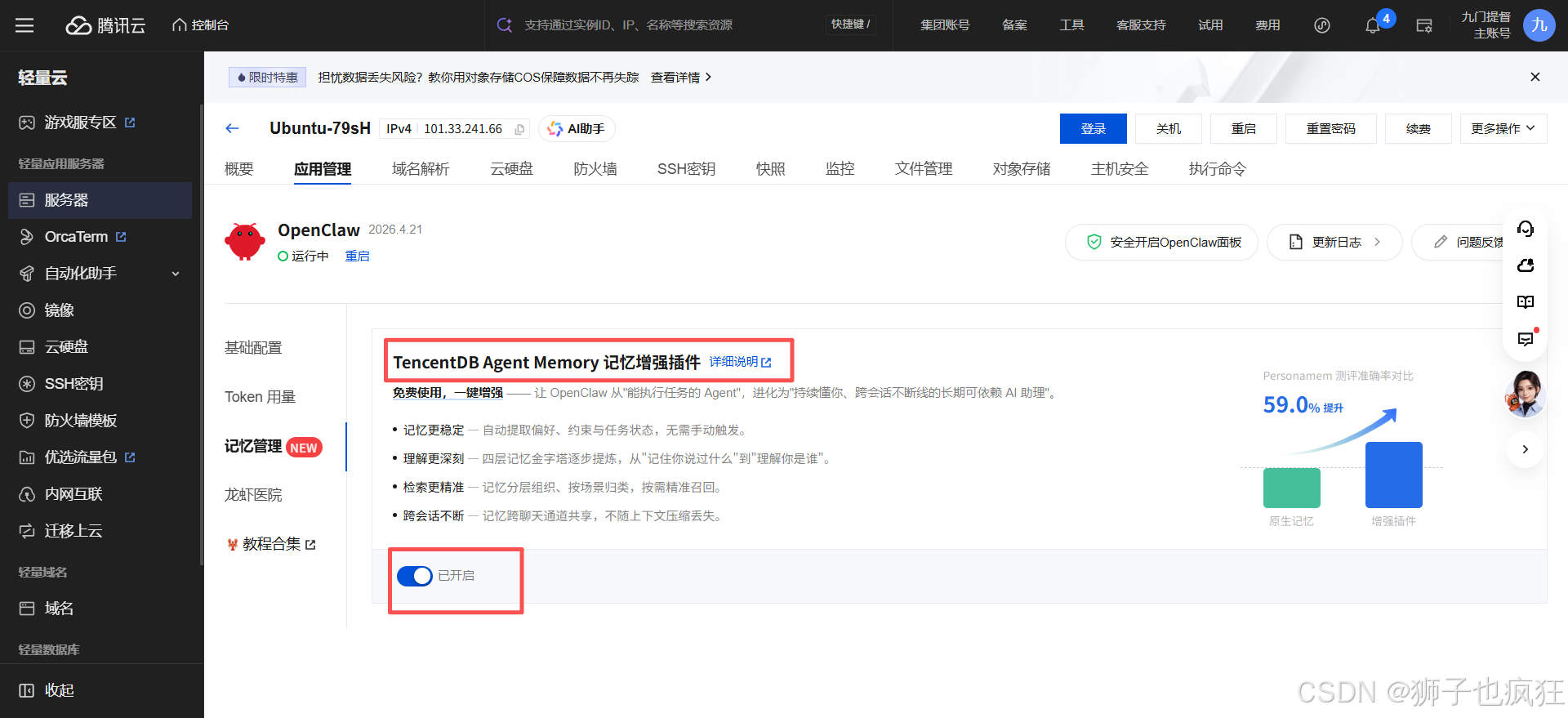This screenshot has height=718, width=1568.
Task: Open the cloud shell window icon
Action: tap(1424, 25)
